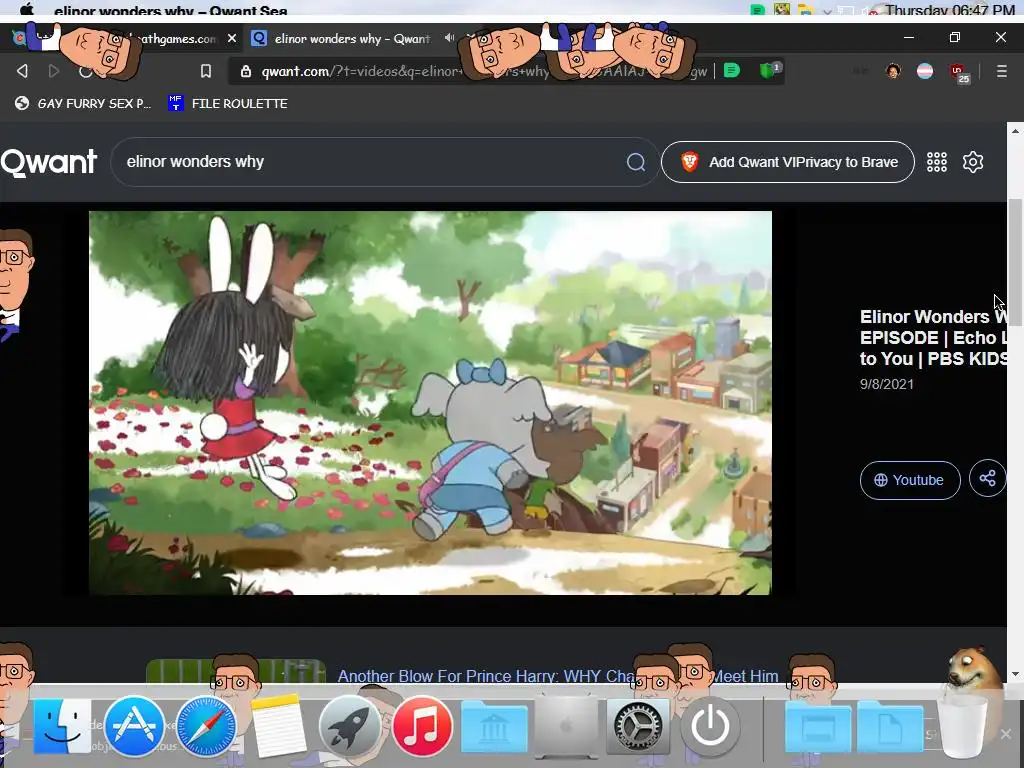Click the green chat icon in the address bar

point(732,70)
